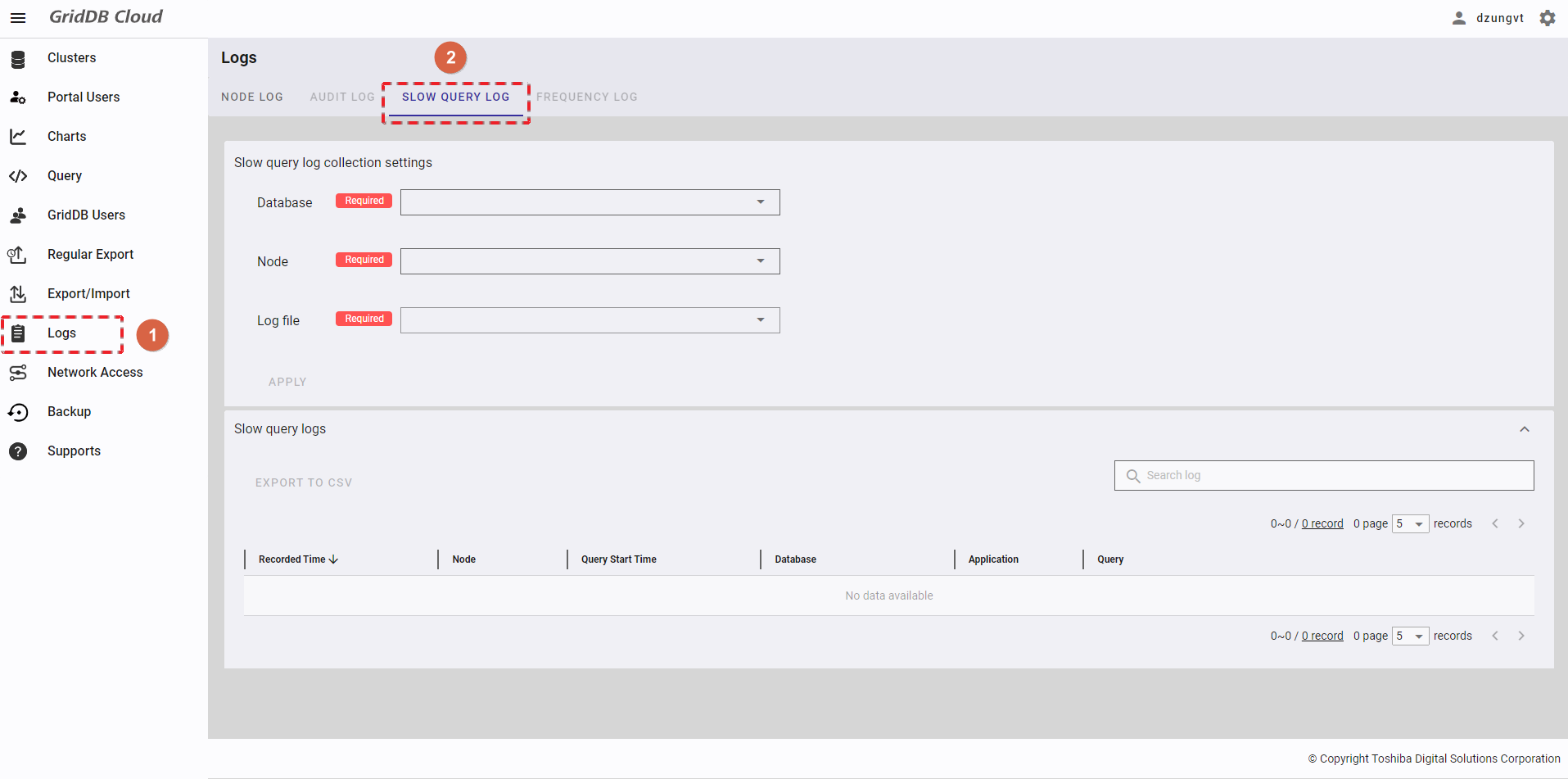The image size is (1568, 779).
Task: Click the Clusters database icon
Action: click(x=18, y=58)
